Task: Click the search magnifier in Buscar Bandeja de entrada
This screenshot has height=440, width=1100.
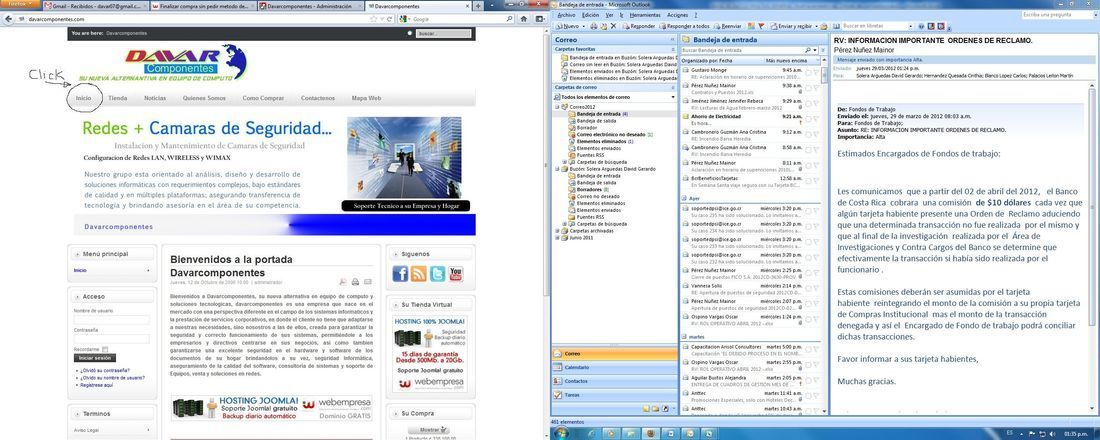Action: pyautogui.click(x=807, y=51)
